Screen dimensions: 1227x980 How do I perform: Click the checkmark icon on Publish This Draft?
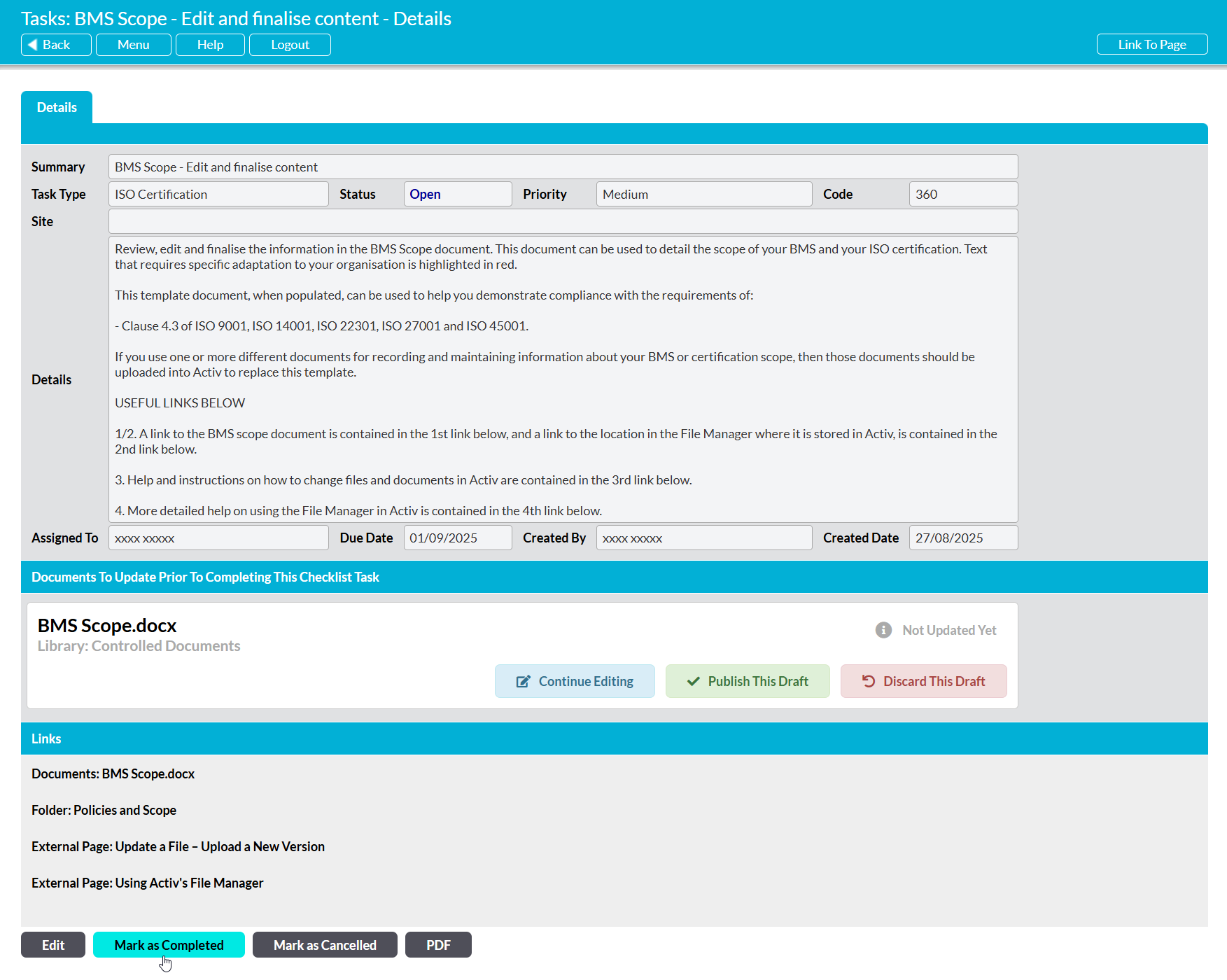[693, 682]
